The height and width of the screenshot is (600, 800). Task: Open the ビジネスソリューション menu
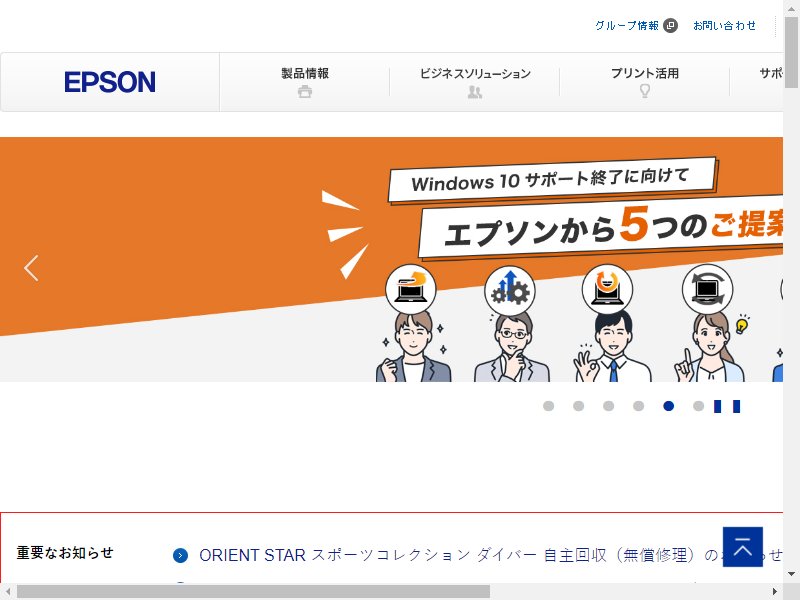(474, 82)
